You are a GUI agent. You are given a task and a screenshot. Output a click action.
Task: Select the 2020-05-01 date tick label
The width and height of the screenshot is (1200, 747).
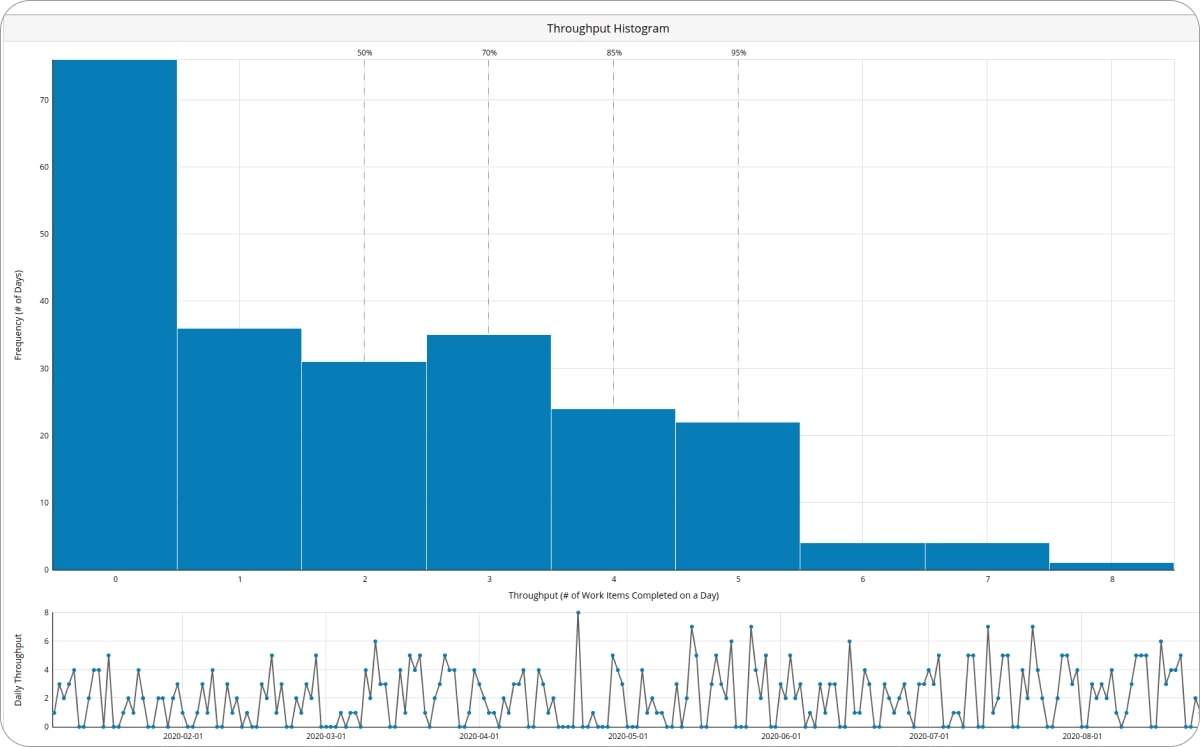click(x=629, y=736)
